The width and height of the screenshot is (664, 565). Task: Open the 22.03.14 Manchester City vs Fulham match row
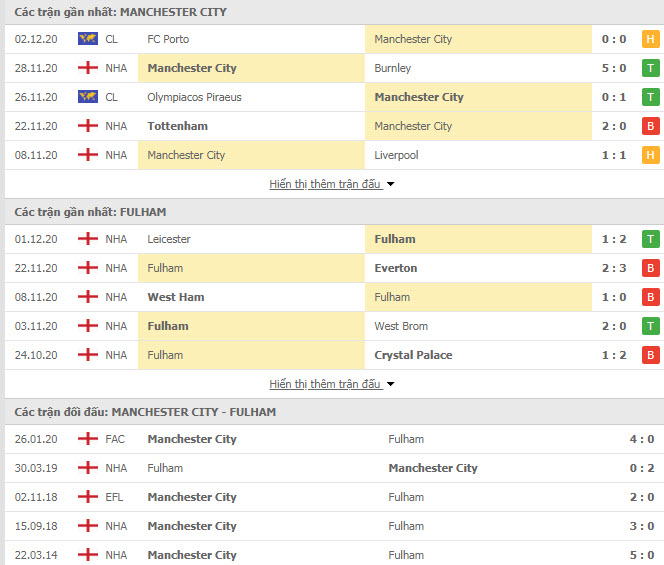[334, 554]
